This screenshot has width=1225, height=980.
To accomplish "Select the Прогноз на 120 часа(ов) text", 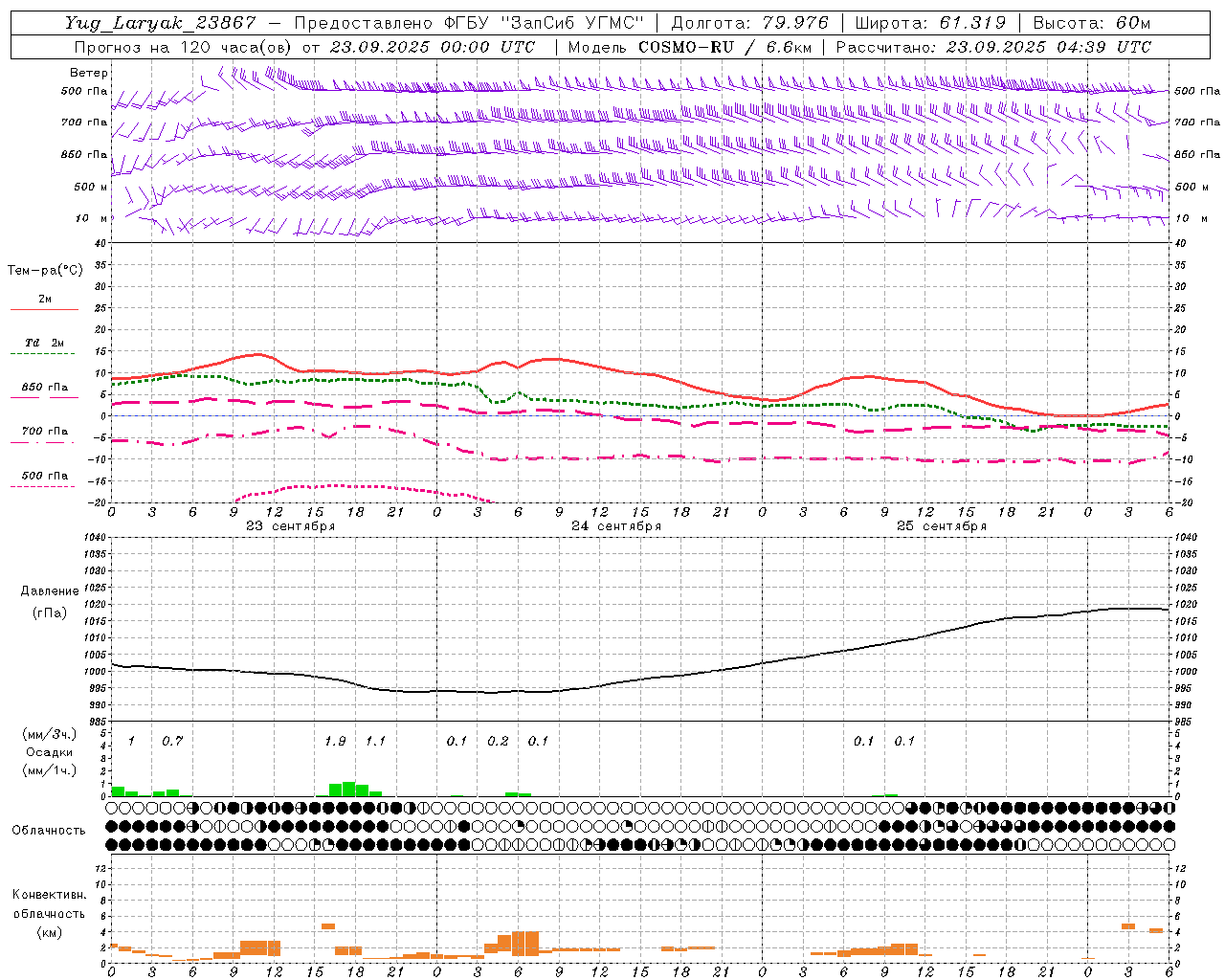I will tap(185, 47).
